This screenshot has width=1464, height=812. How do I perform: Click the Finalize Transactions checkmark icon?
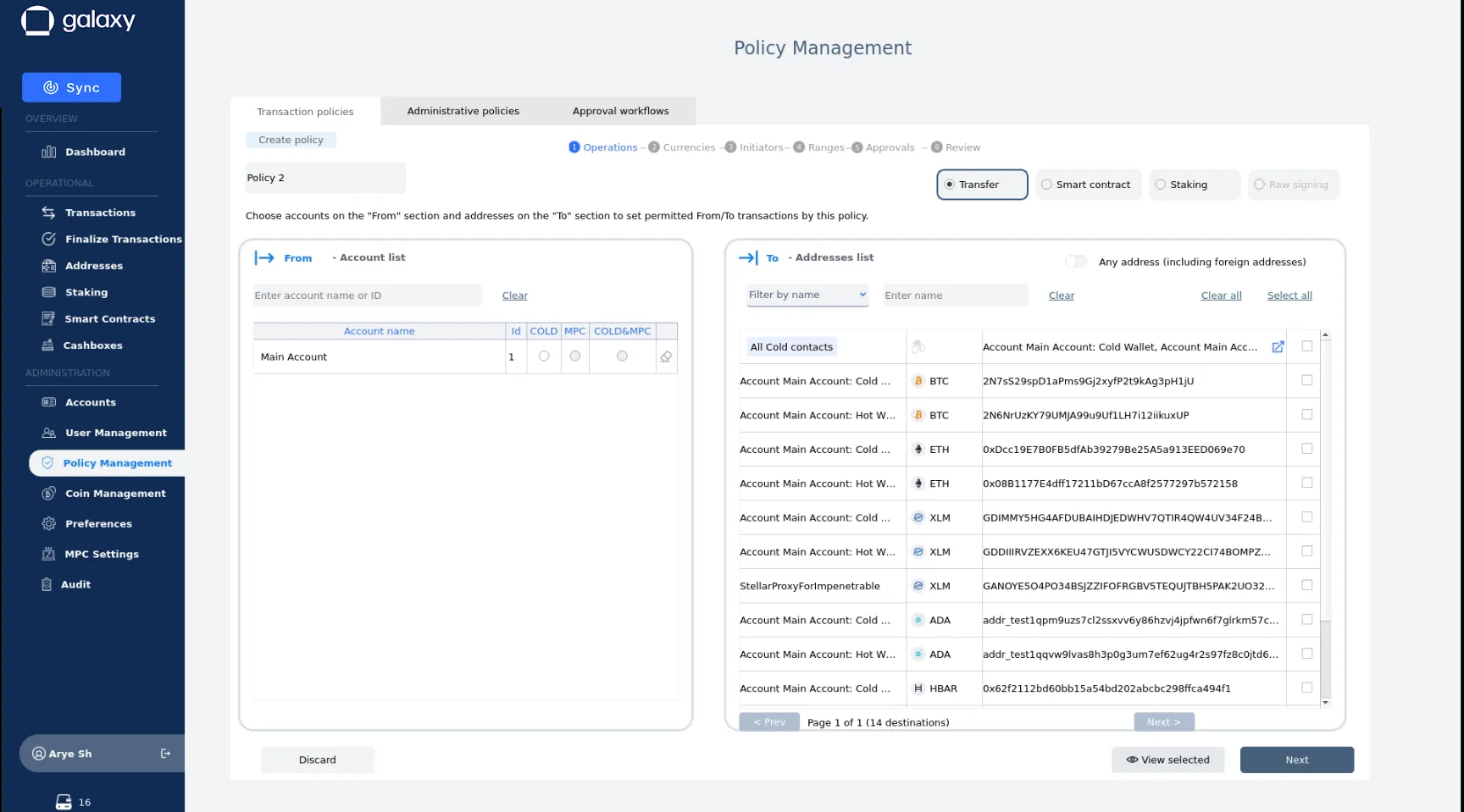point(49,239)
